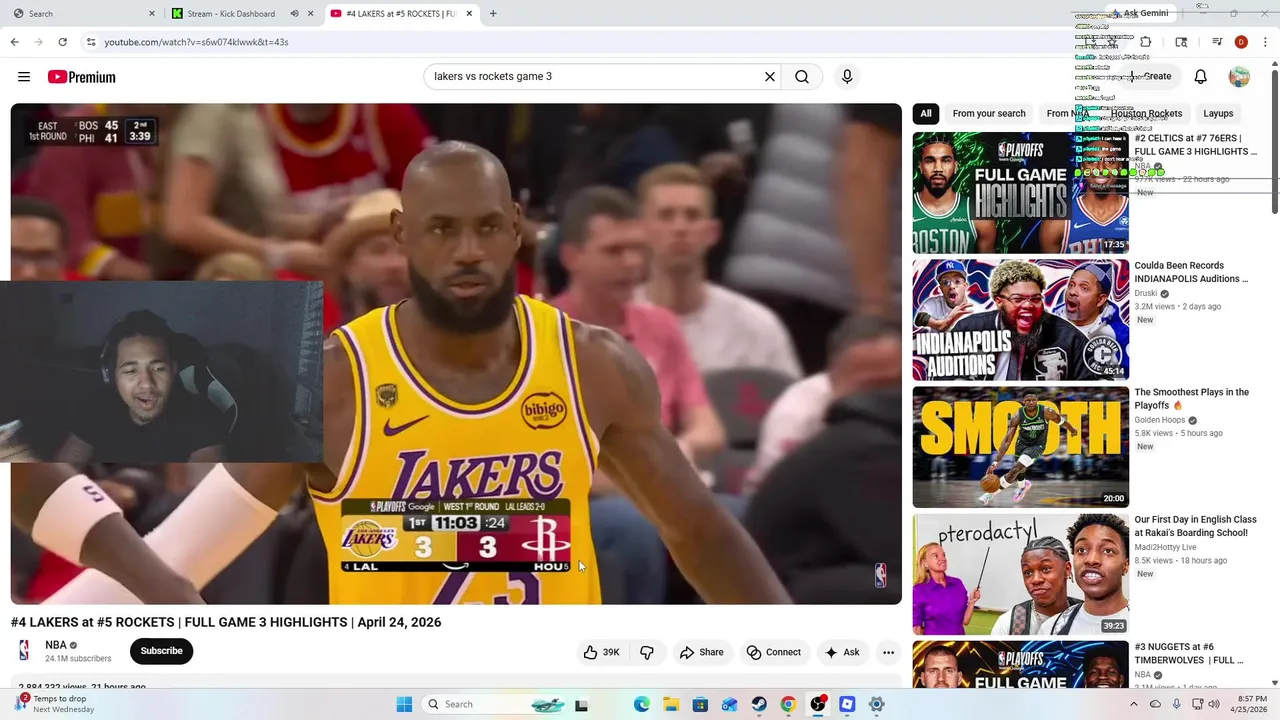Close the Kick Dashboard tab

tap(311, 14)
